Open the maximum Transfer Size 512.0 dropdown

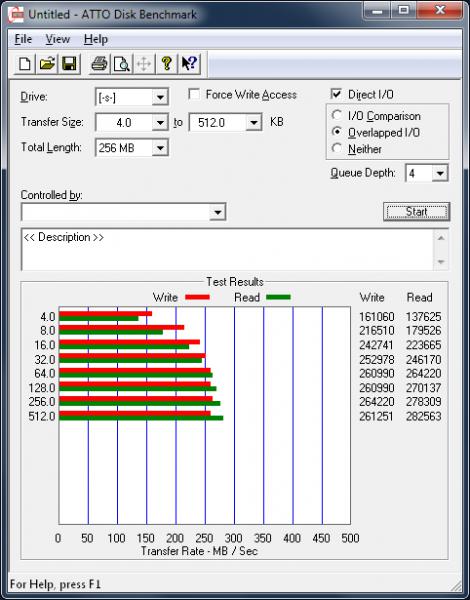[x=253, y=123]
